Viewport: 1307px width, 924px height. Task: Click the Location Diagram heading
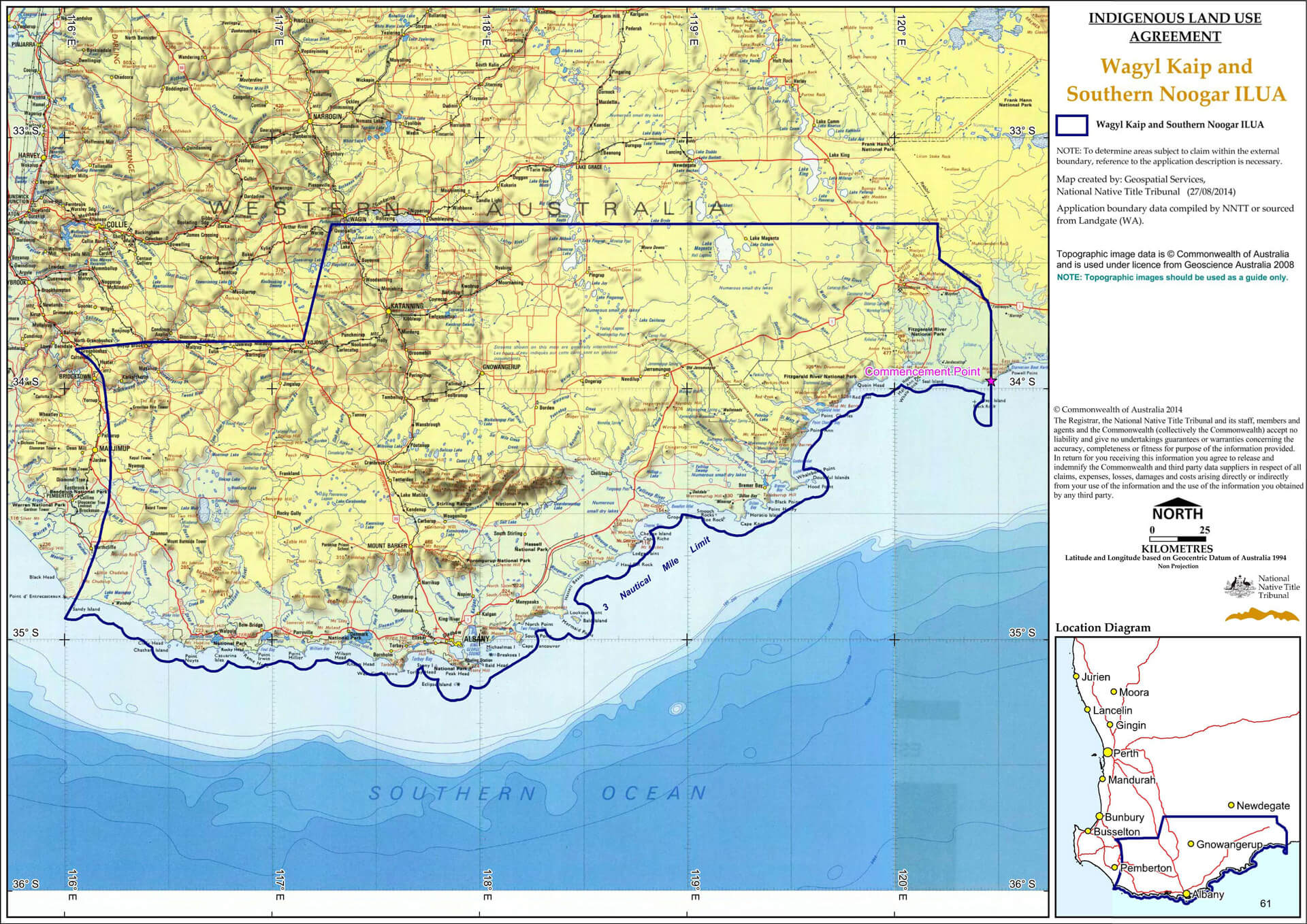click(x=1103, y=627)
